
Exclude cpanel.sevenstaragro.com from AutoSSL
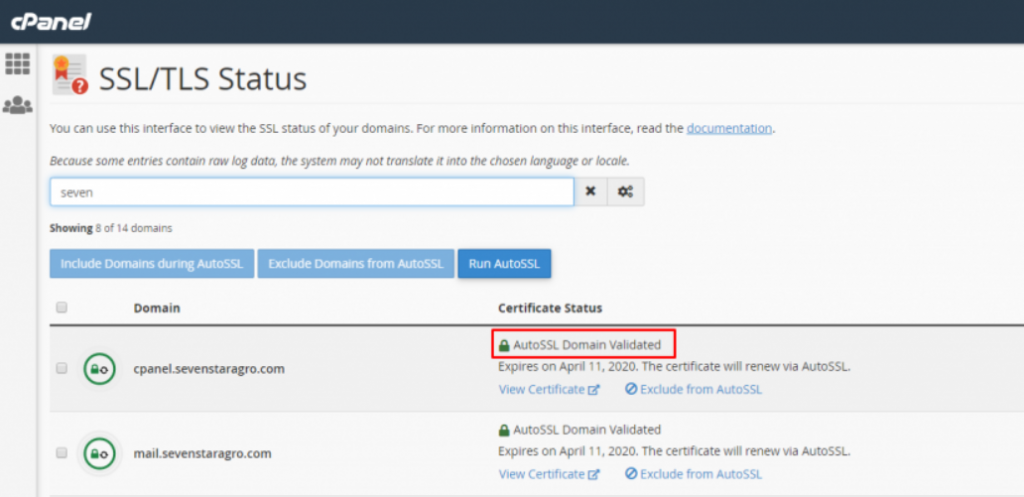[694, 389]
